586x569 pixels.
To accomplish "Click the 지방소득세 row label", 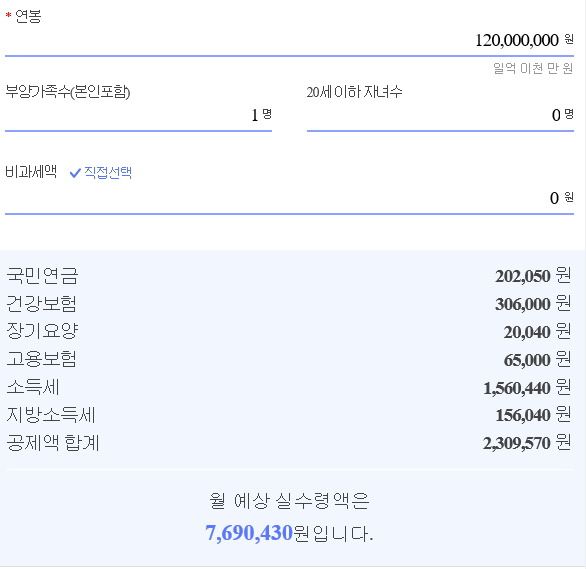I will tap(51, 415).
